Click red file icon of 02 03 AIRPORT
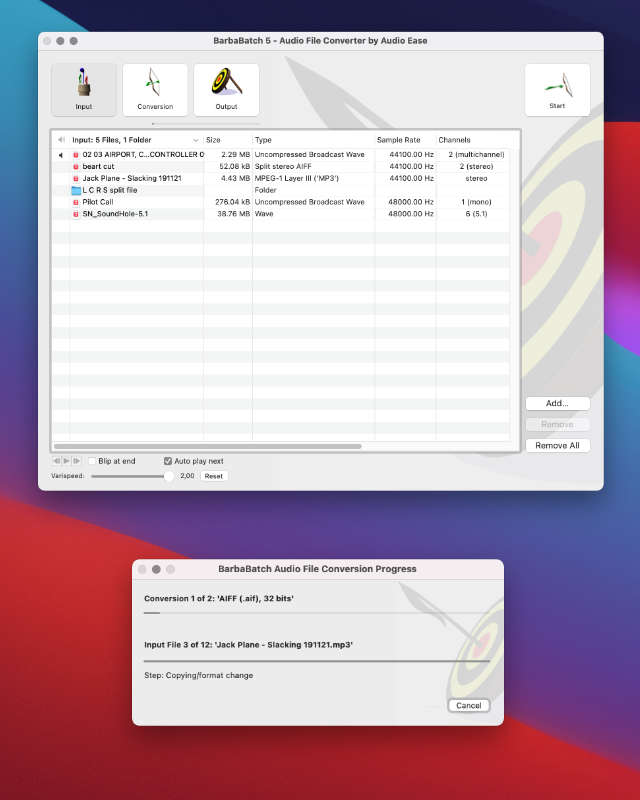 tap(76, 155)
